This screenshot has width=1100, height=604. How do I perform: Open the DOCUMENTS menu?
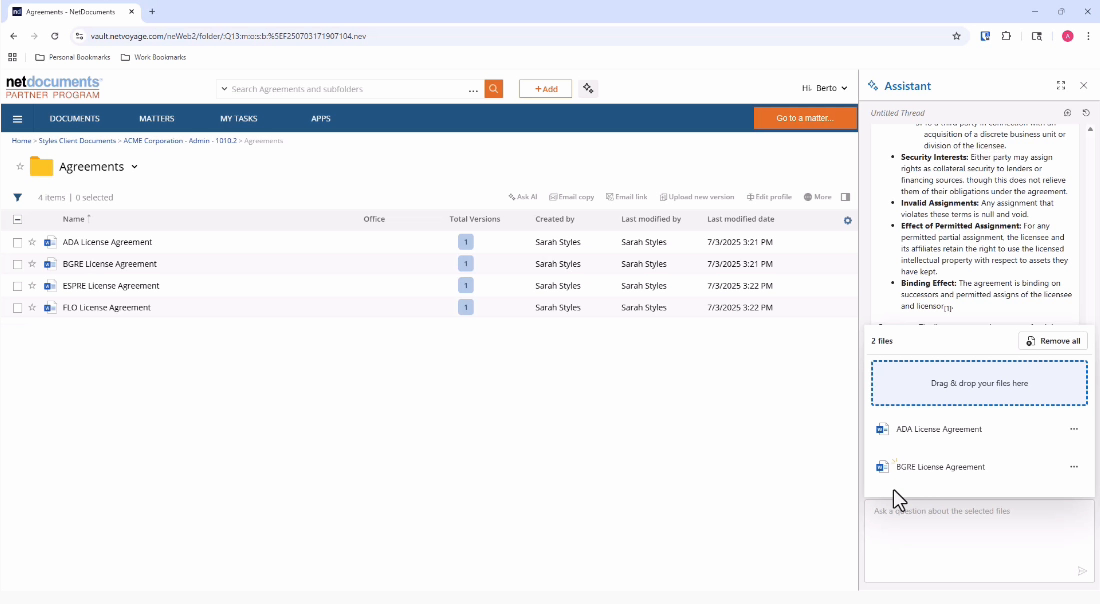74,119
